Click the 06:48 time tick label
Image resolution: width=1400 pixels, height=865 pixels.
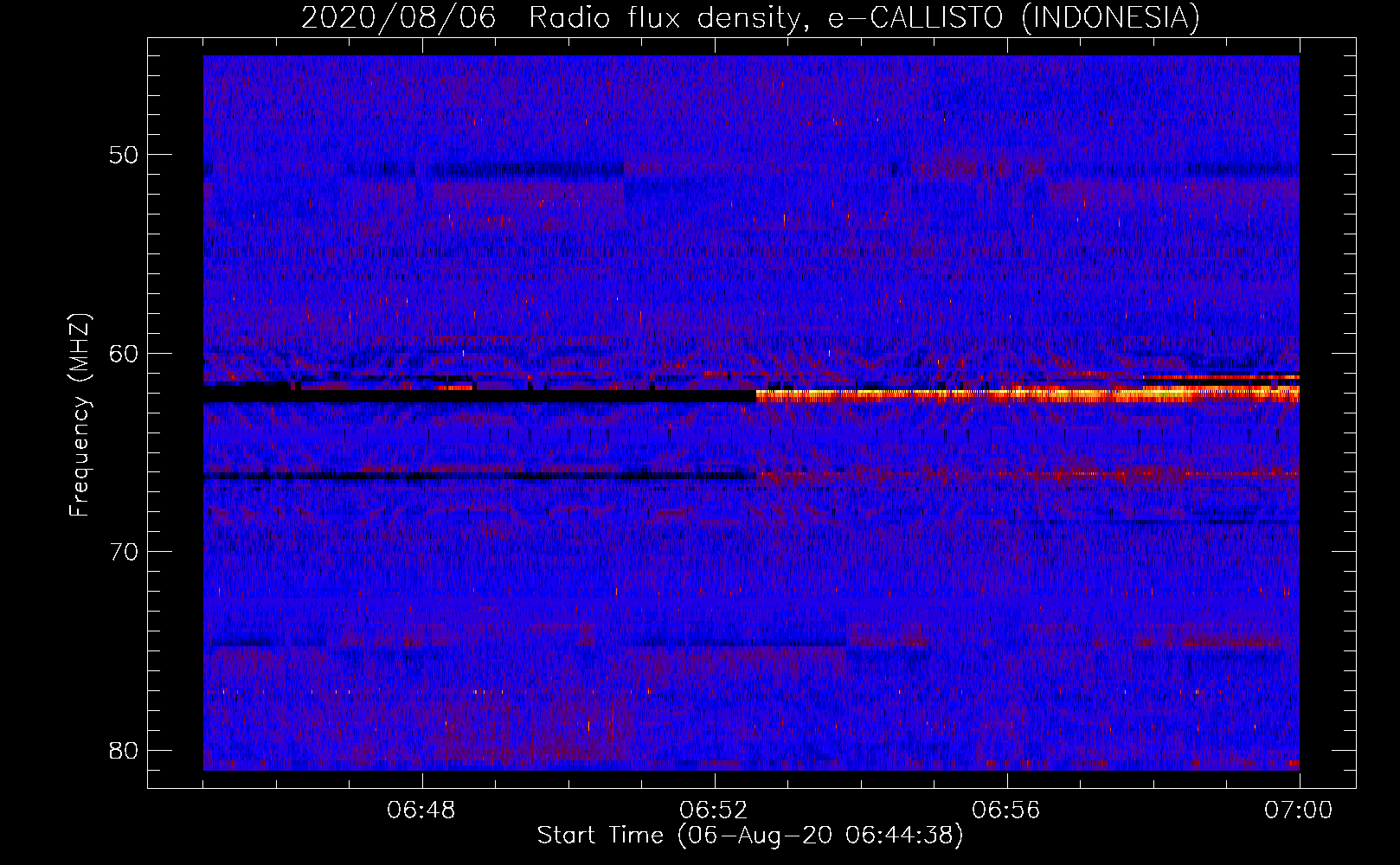tap(421, 811)
